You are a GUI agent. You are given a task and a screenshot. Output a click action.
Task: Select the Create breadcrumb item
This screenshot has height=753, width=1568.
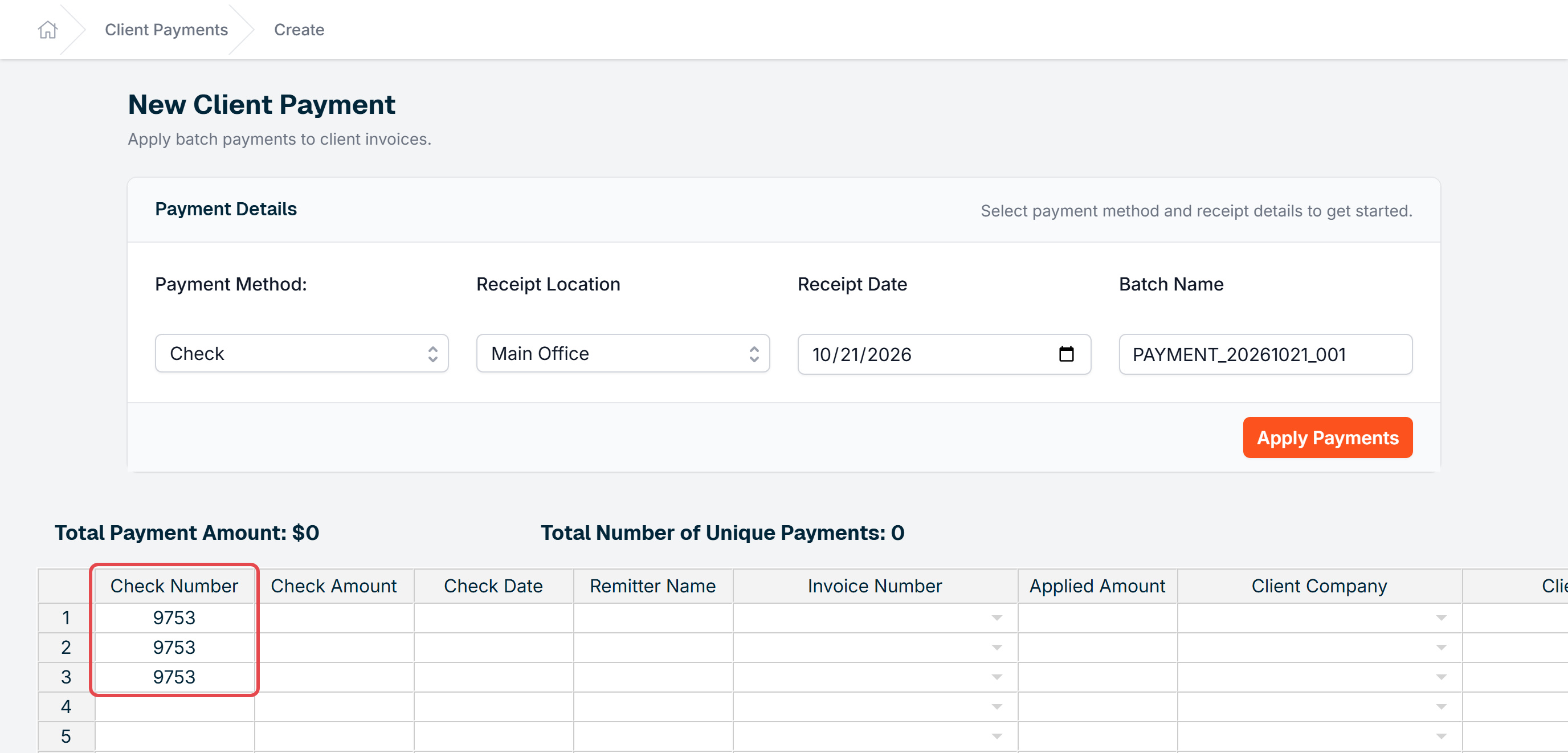click(299, 30)
